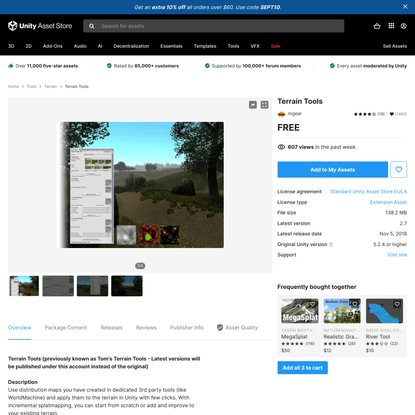Viewport: 415px width, 415px height.
Task: Switch to the Publisher info tab
Action: coord(187,328)
